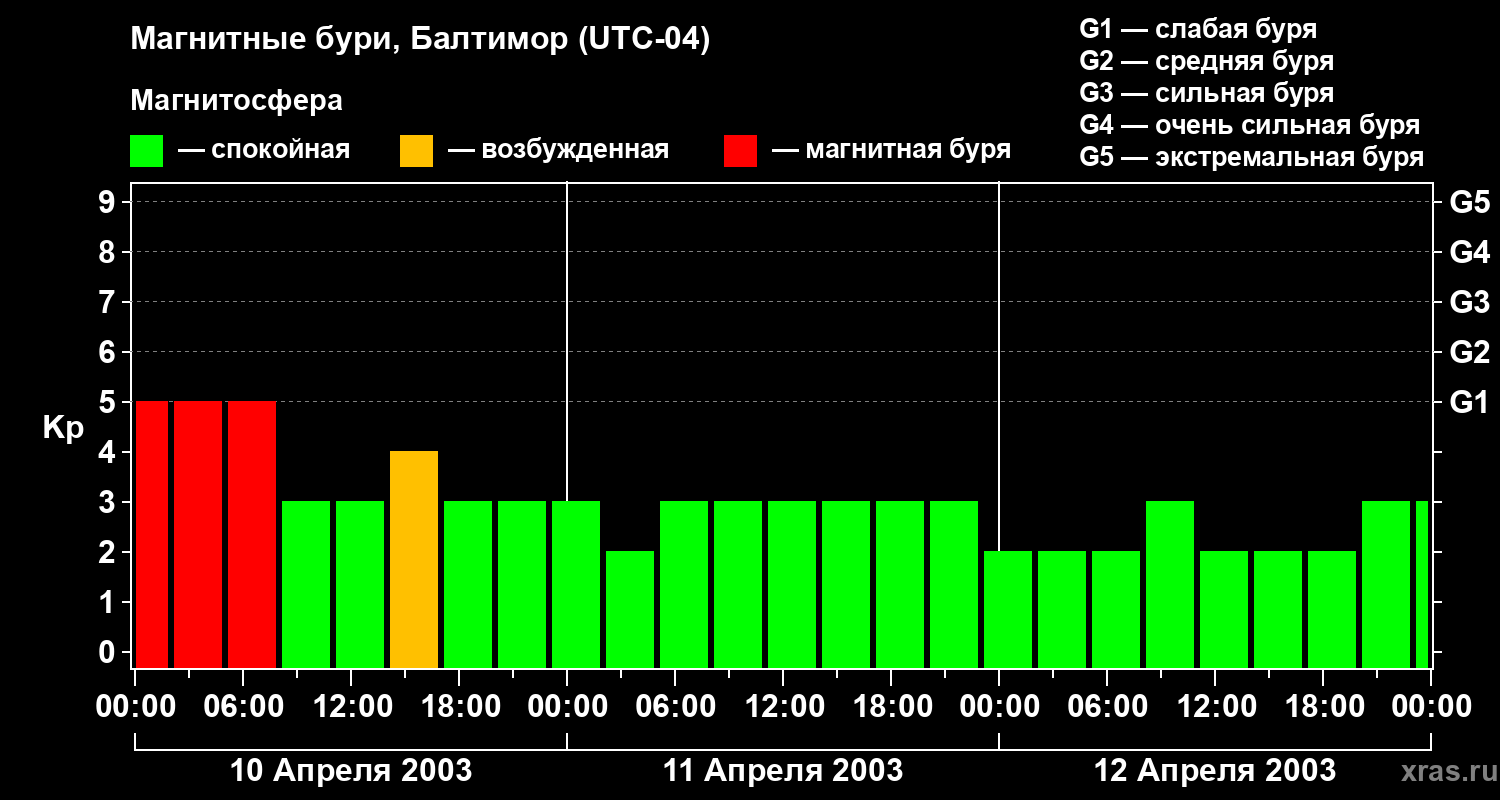Image resolution: width=1500 pixels, height=800 pixels.
Task: Click the G4 label on the right axis
Action: click(1470, 252)
